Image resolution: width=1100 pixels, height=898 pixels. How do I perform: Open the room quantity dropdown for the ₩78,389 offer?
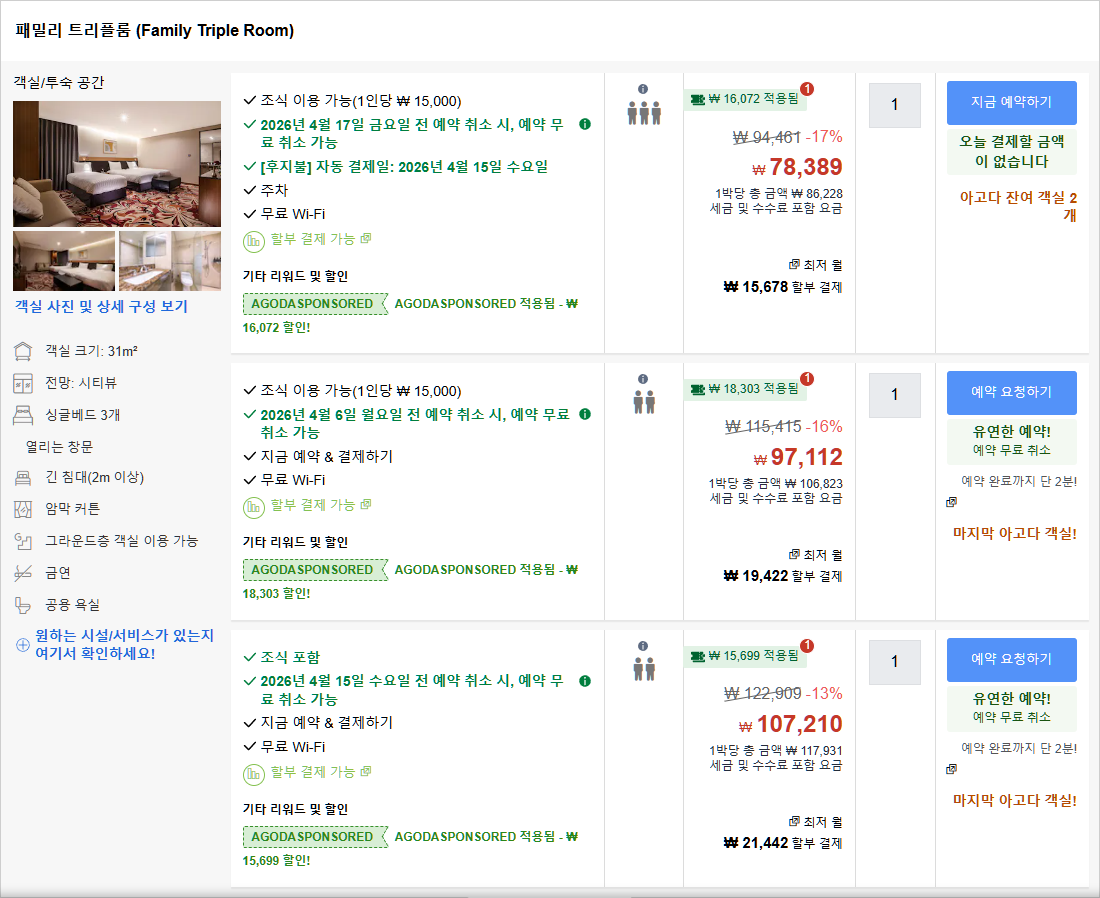click(894, 105)
